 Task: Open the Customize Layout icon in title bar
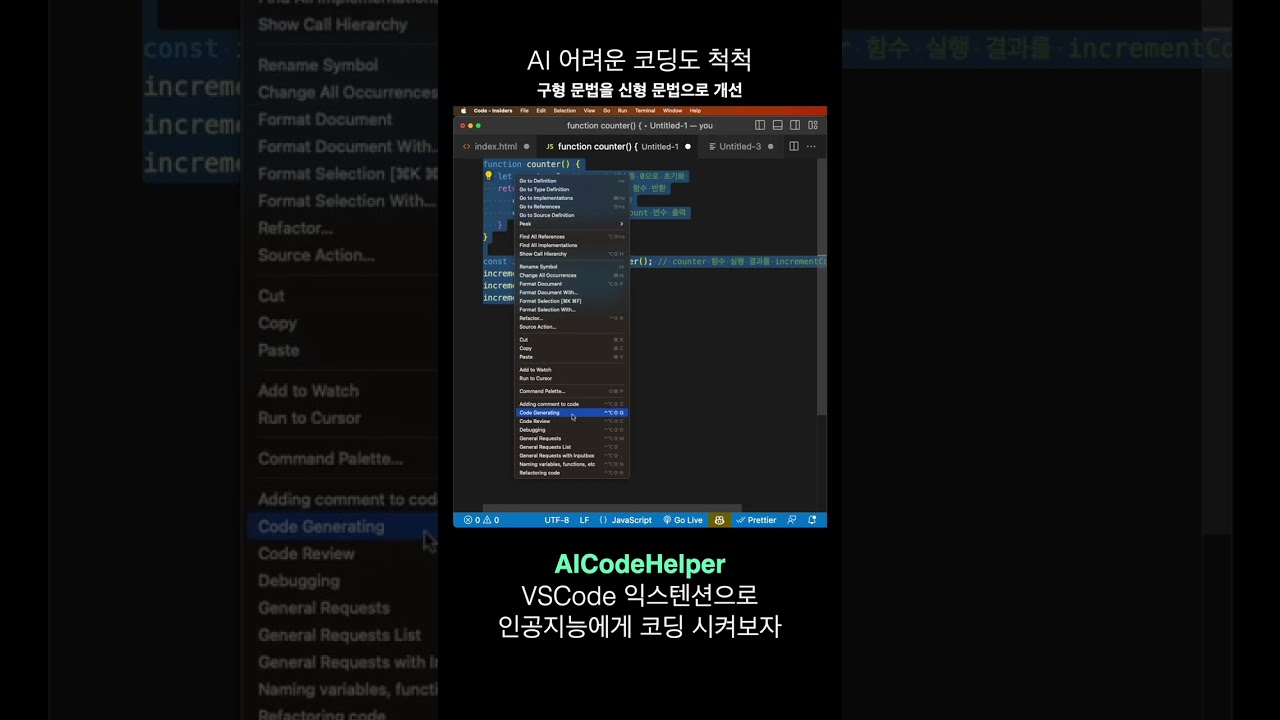[813, 126]
